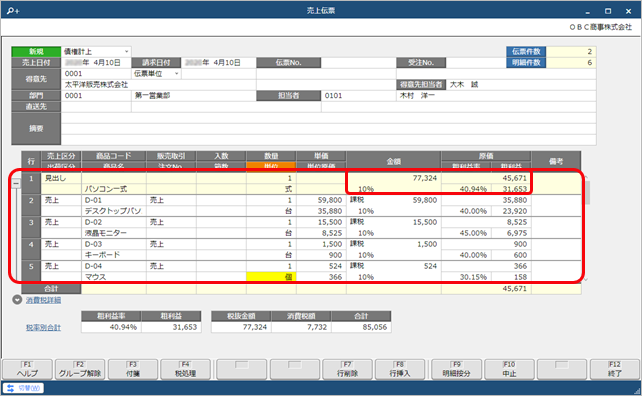Click the F12 終了 button
The height and width of the screenshot is (396, 642).
[615, 369]
